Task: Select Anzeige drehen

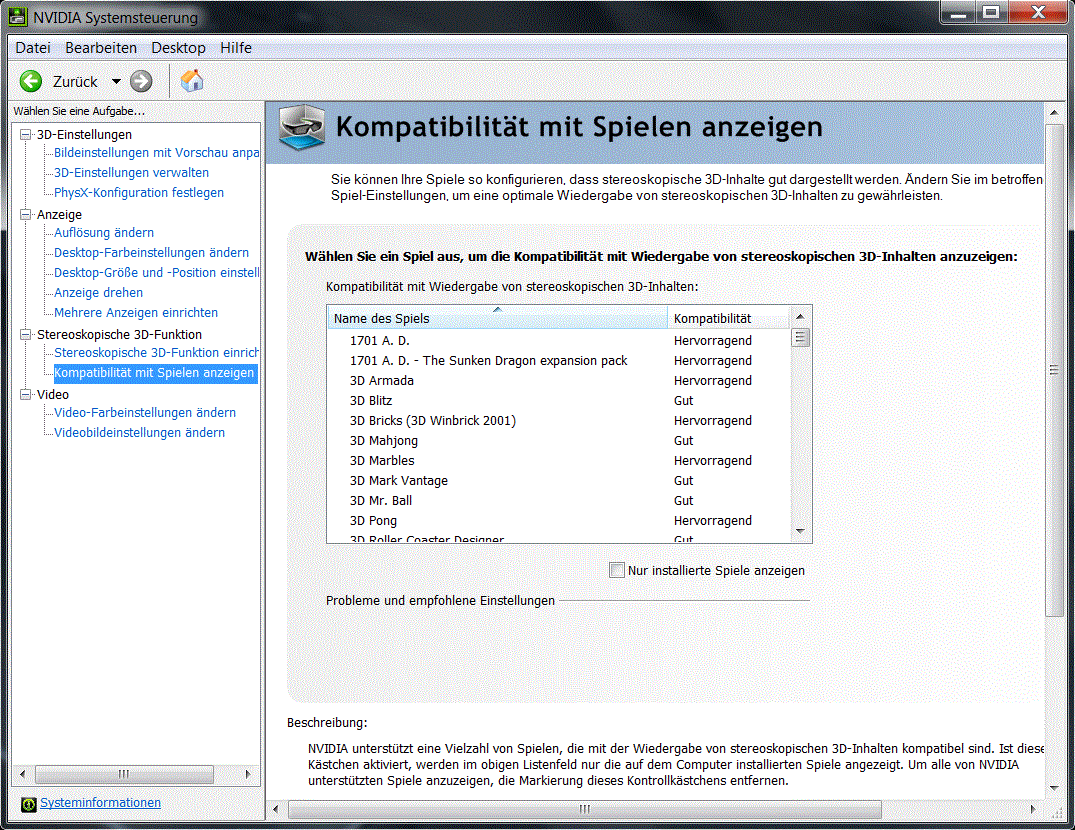Action: tap(99, 293)
